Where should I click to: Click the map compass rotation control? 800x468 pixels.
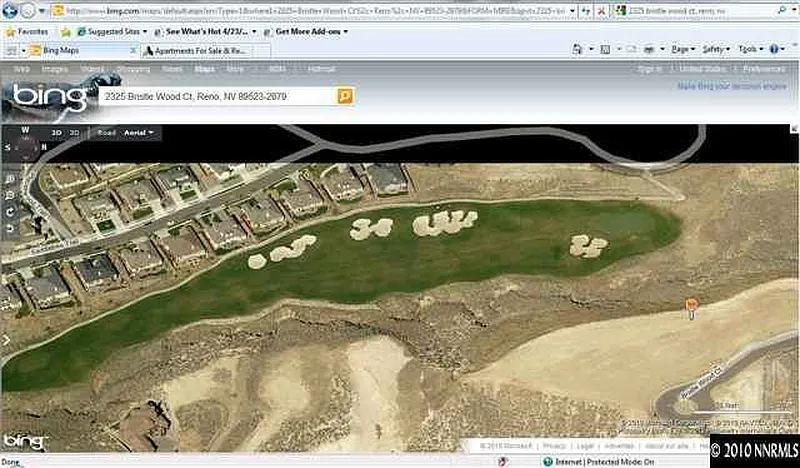point(25,148)
